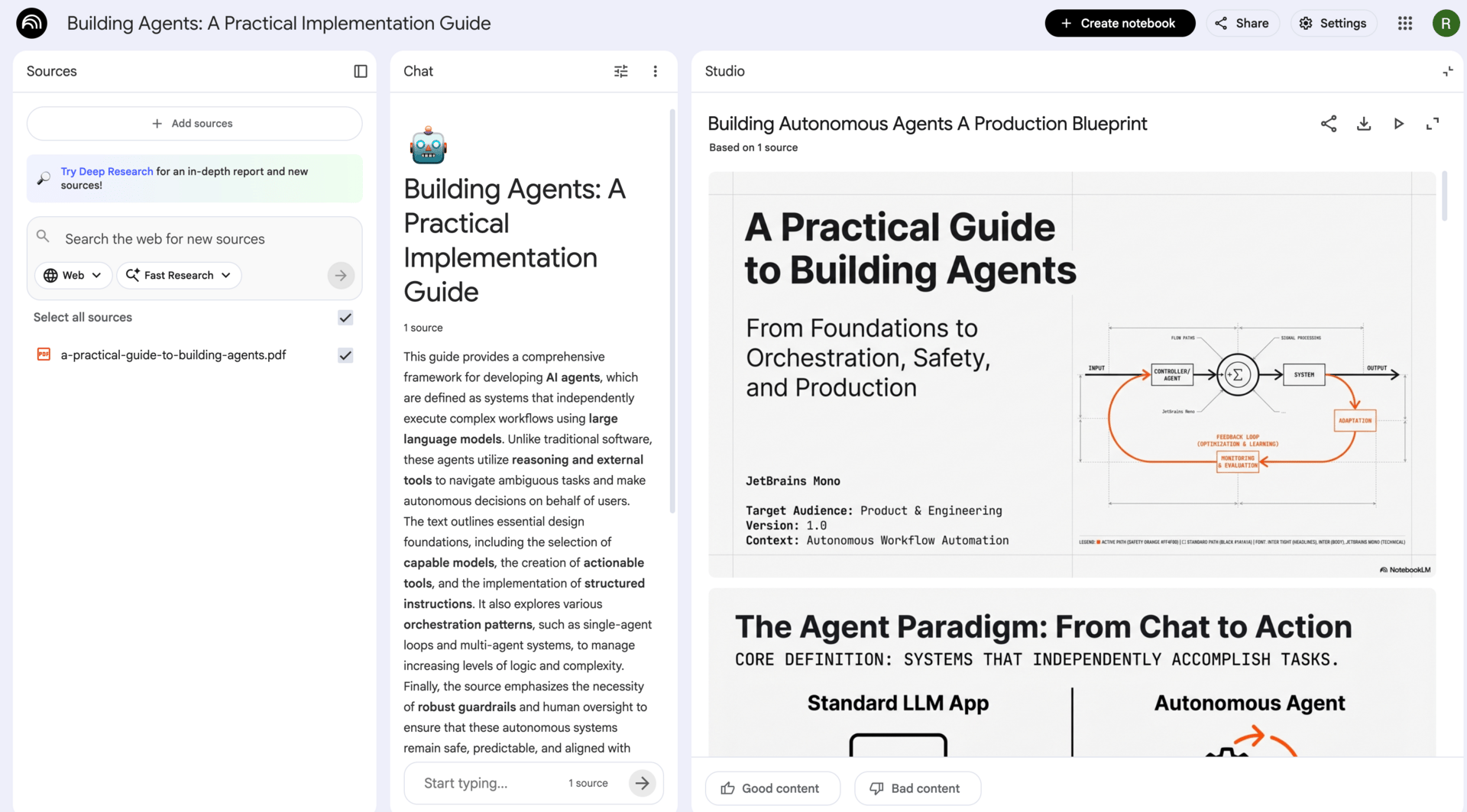Collapse the Studio panel
The image size is (1467, 812).
point(1447,71)
